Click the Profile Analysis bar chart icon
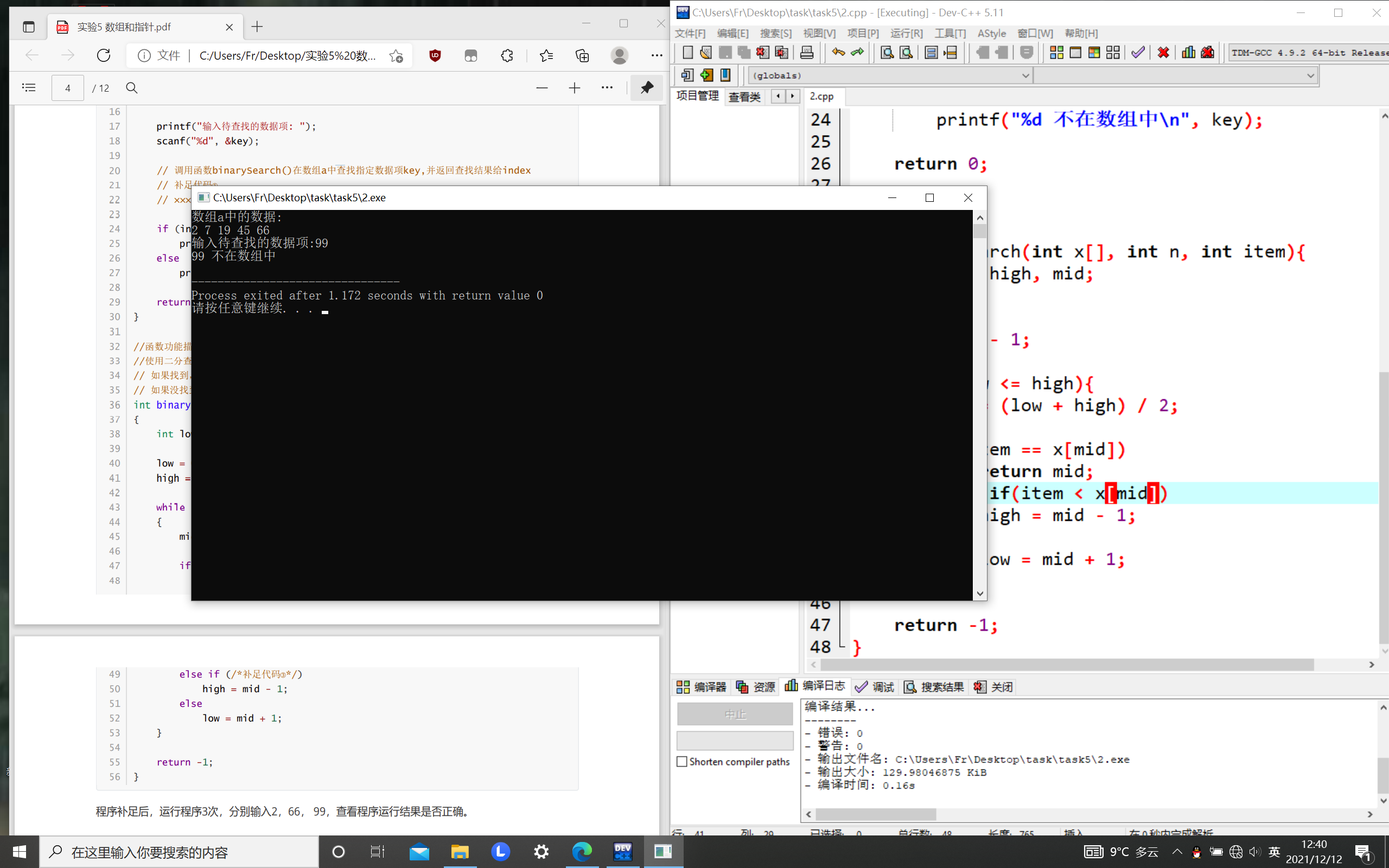The width and height of the screenshot is (1389, 868). tap(1188, 53)
